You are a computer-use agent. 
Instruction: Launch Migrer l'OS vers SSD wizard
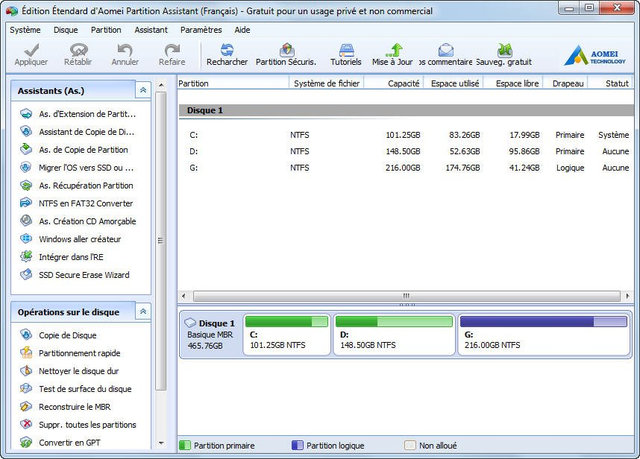tap(77, 168)
